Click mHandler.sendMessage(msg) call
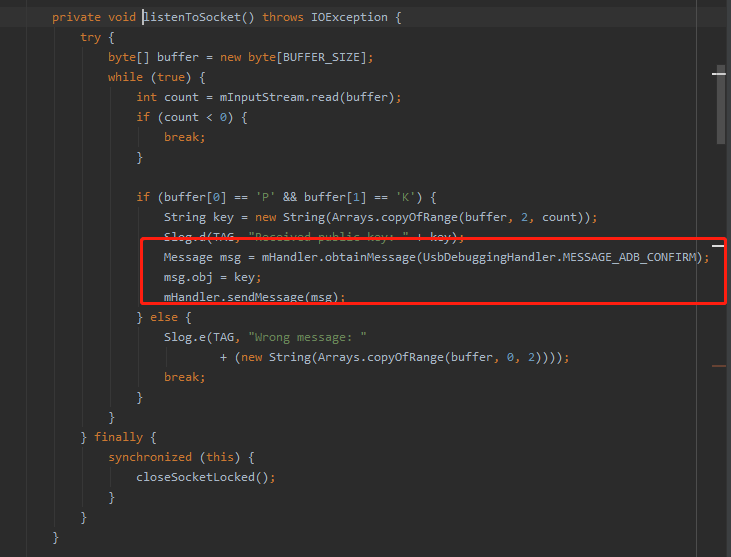The image size is (731, 557). click(251, 297)
